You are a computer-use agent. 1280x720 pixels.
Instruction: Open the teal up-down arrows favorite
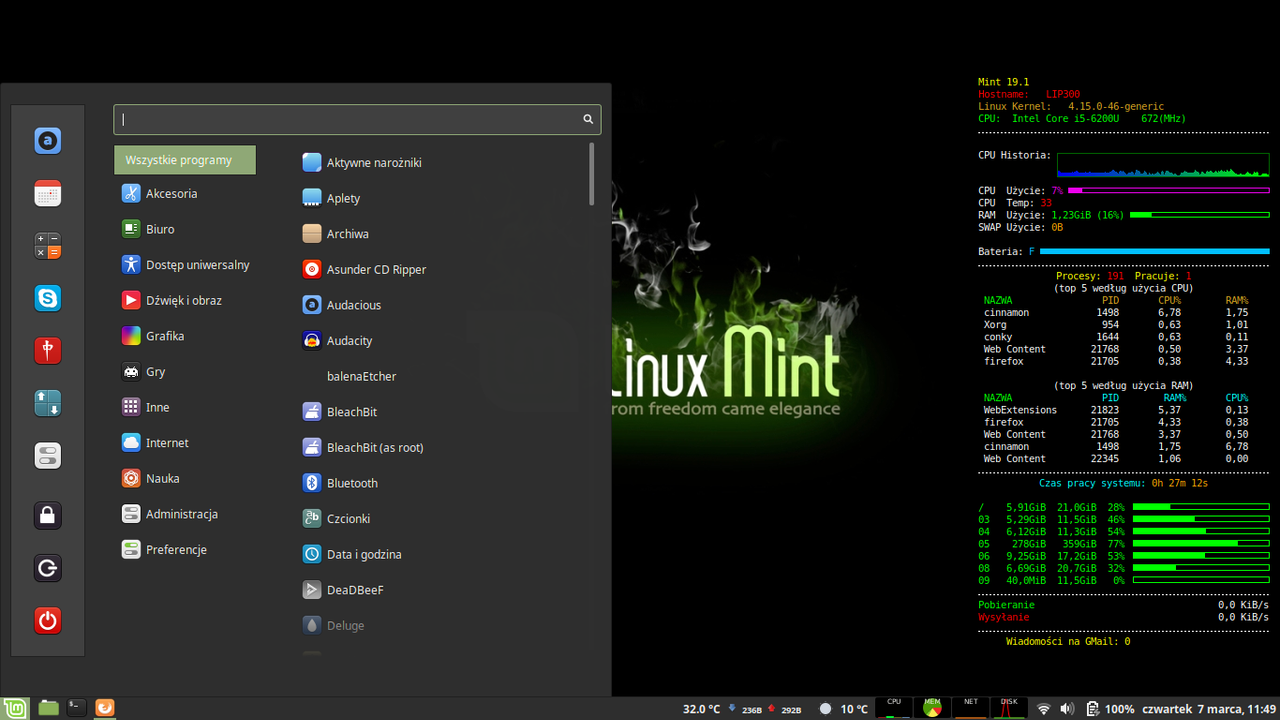tap(48, 403)
